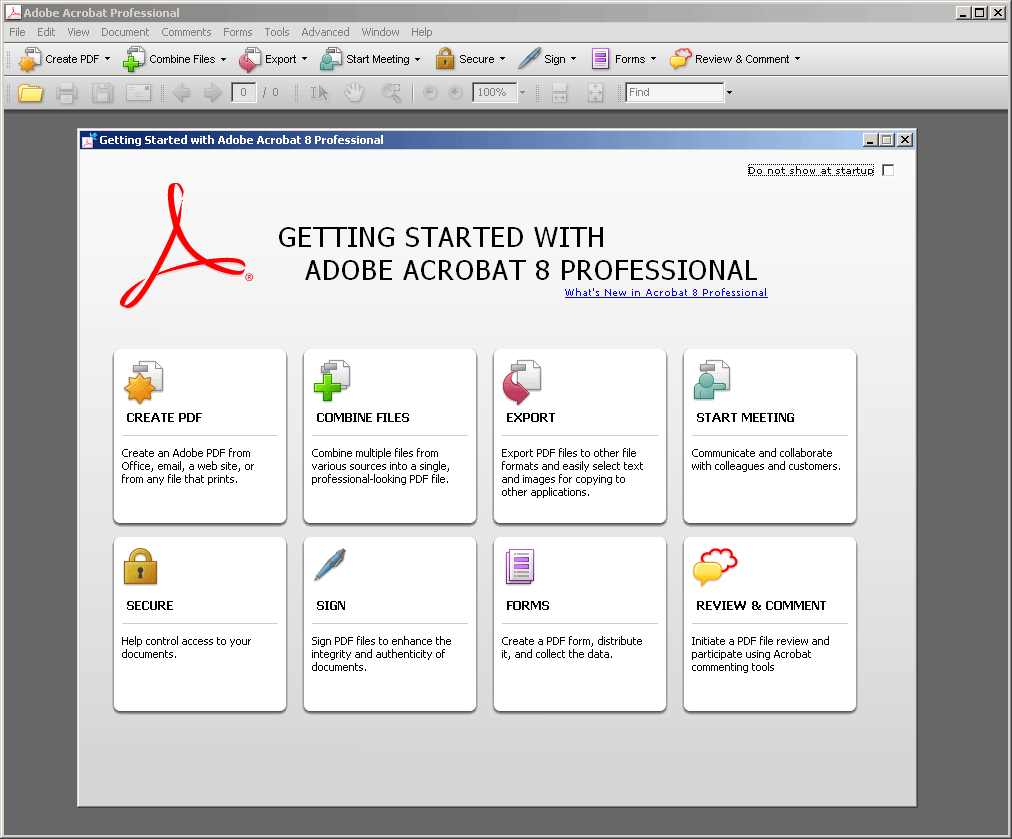This screenshot has width=1012, height=839.
Task: Click the SECURE card heading
Action: click(150, 605)
